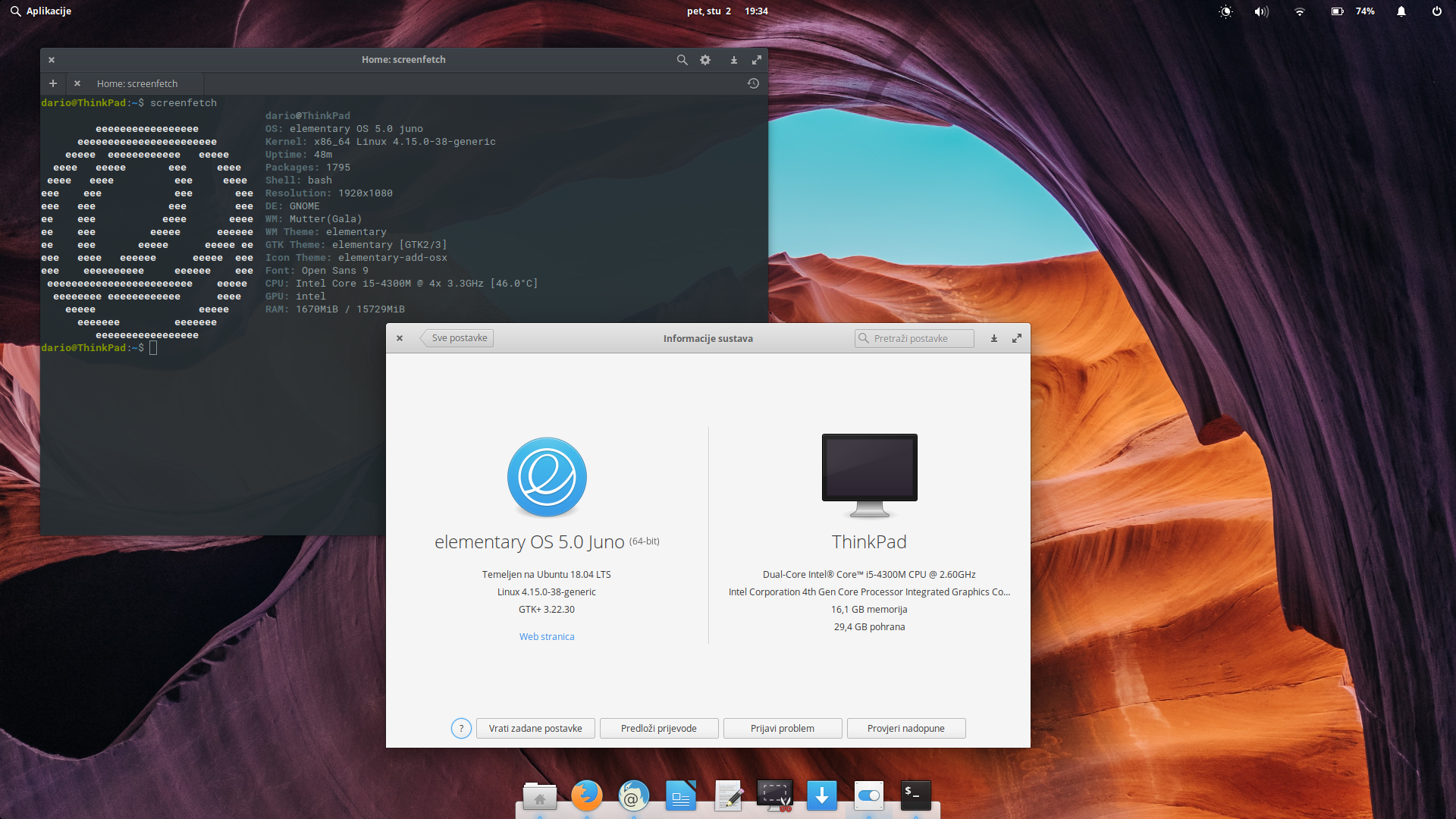Screen dimensions: 1456x819
Task: Click the Temeljen na Ubuntu 18.04 LTS text
Action: point(547,575)
